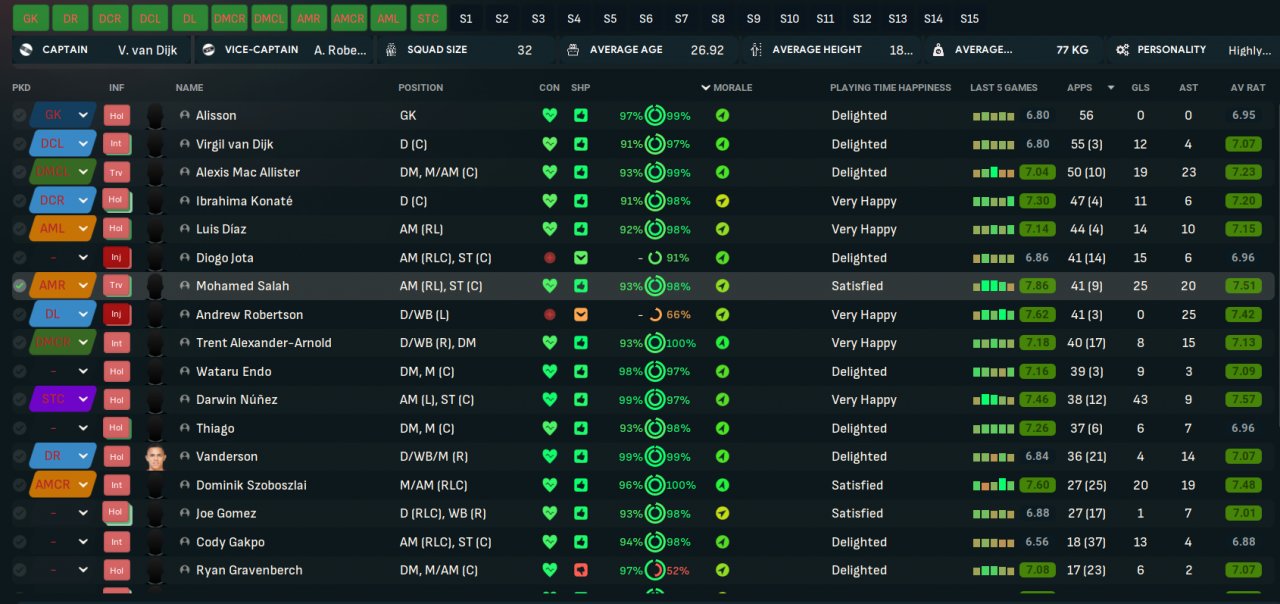Toggle the picked checkbox for Mohamed Salah
The height and width of the screenshot is (604, 1280).
pyautogui.click(x=20, y=286)
